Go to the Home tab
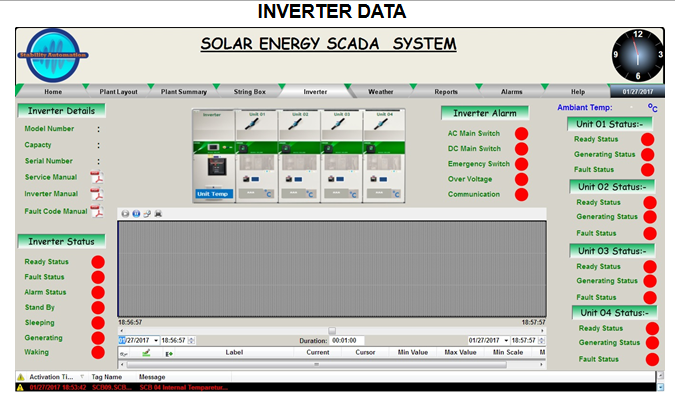Viewport: 675px width, 396px height. point(53,92)
